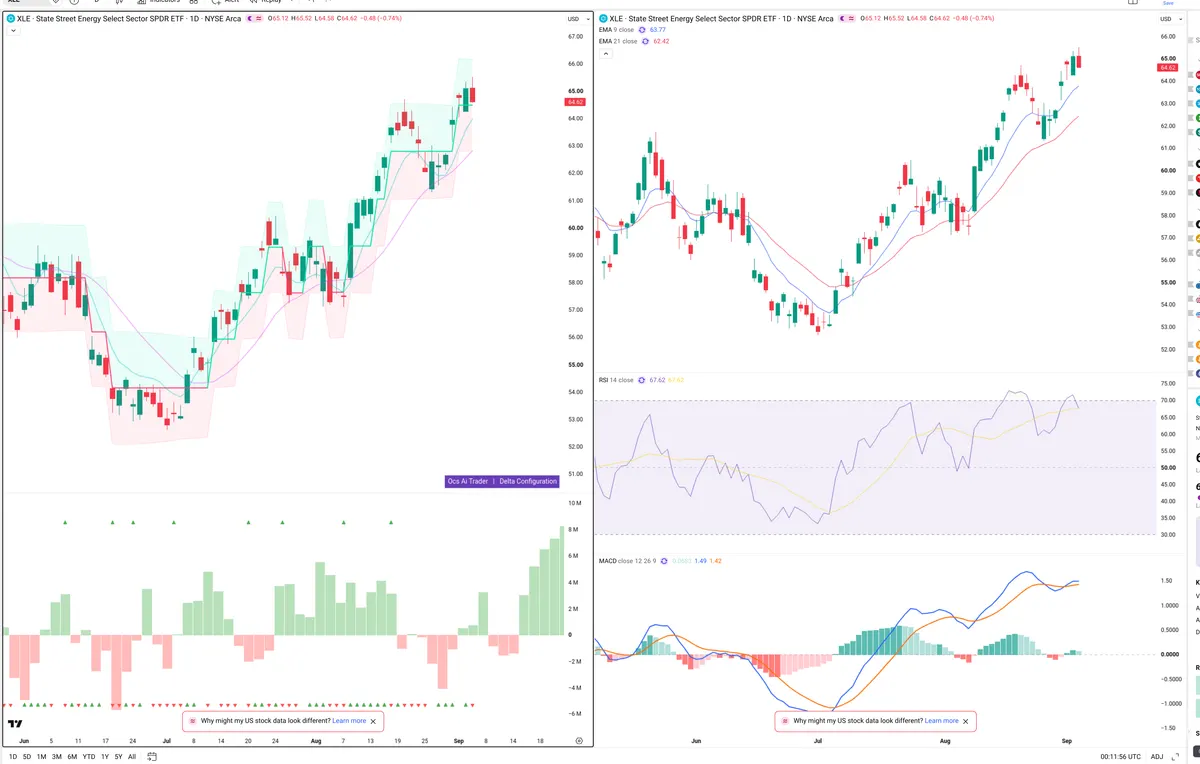The image size is (1200, 764).
Task: Select the EMA 21 close legend label
Action: click(617, 42)
